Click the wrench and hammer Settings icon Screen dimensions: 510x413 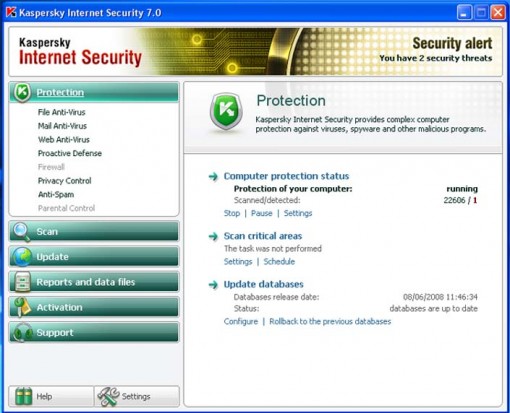pos(108,396)
